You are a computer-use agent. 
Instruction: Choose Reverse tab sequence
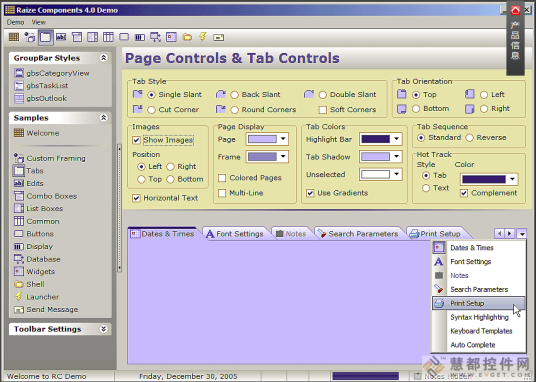point(470,137)
